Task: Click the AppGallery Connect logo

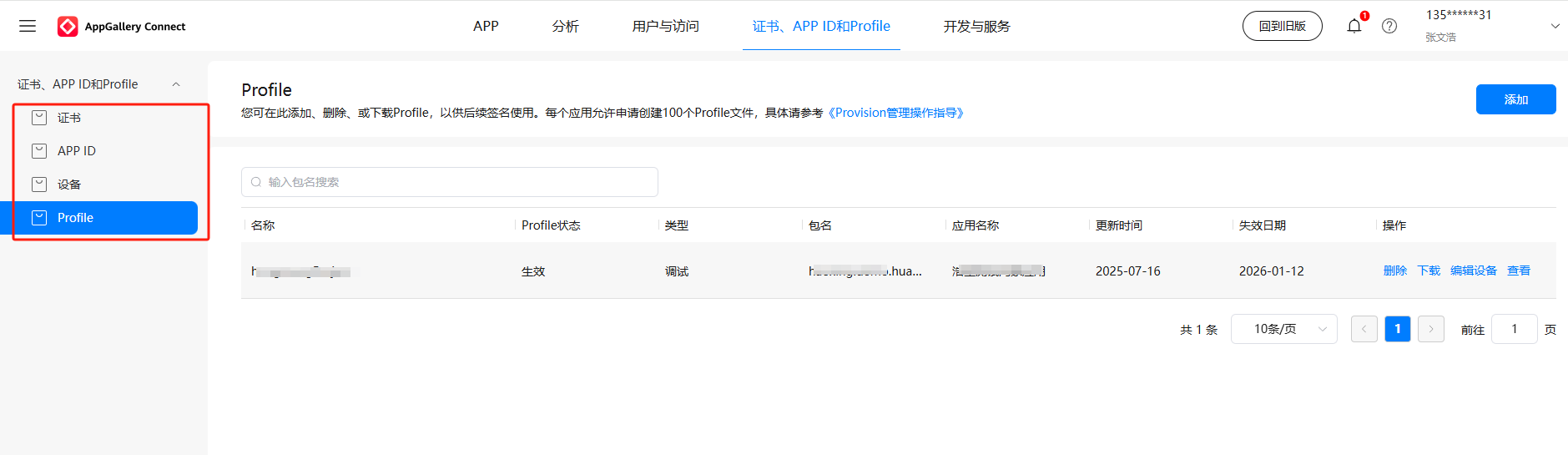Action: click(122, 27)
